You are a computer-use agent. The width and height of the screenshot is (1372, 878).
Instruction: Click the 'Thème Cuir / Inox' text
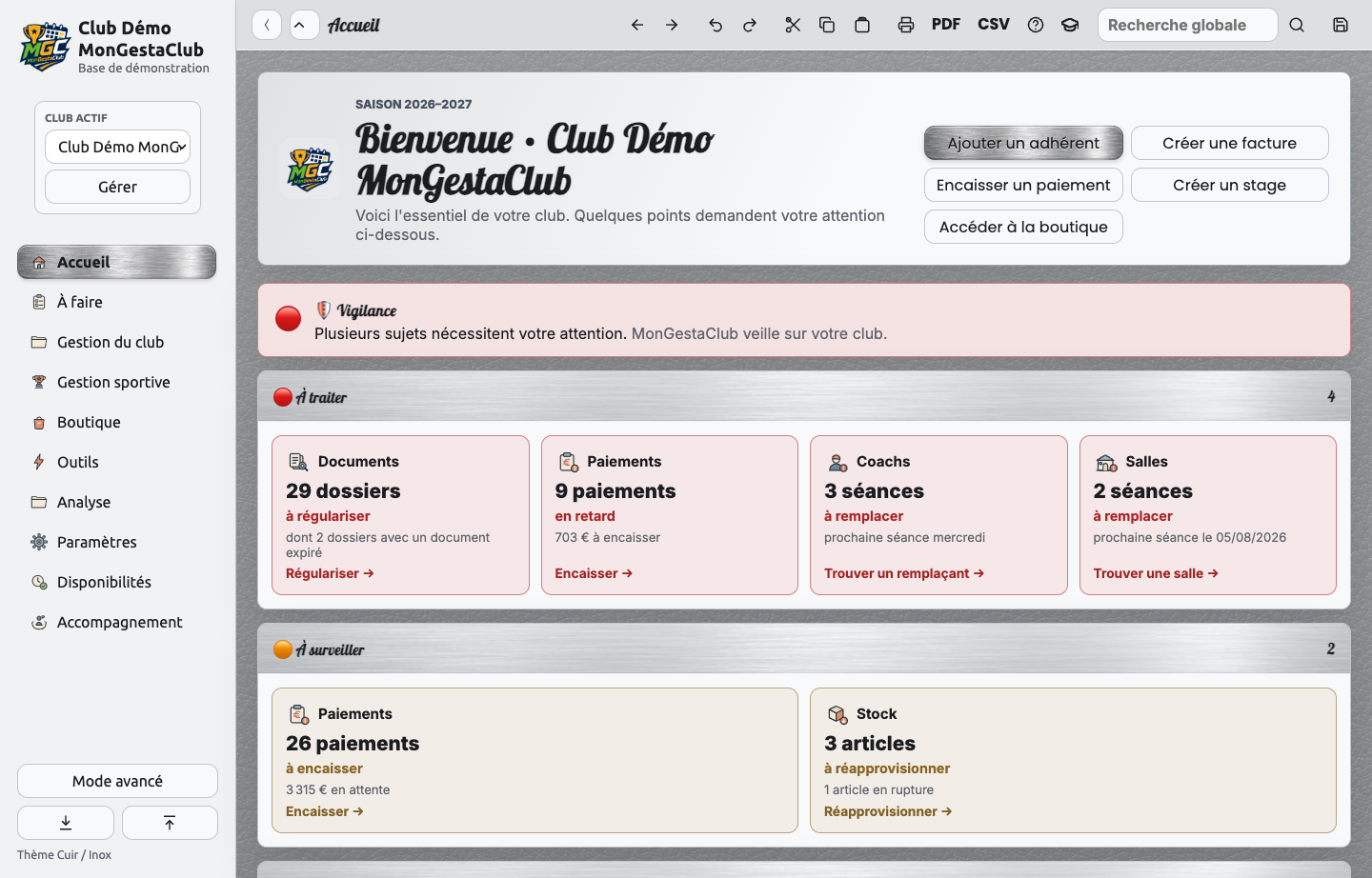[64, 855]
